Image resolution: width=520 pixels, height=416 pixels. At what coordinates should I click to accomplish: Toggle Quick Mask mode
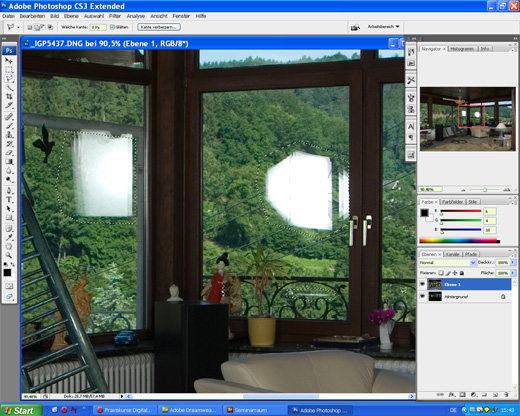coord(9,286)
